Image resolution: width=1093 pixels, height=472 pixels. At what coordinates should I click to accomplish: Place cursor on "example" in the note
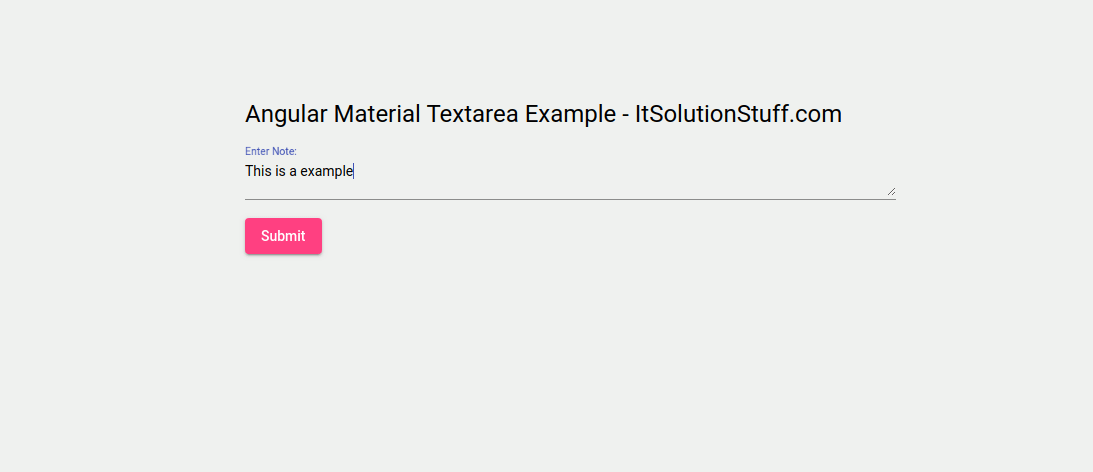point(327,171)
